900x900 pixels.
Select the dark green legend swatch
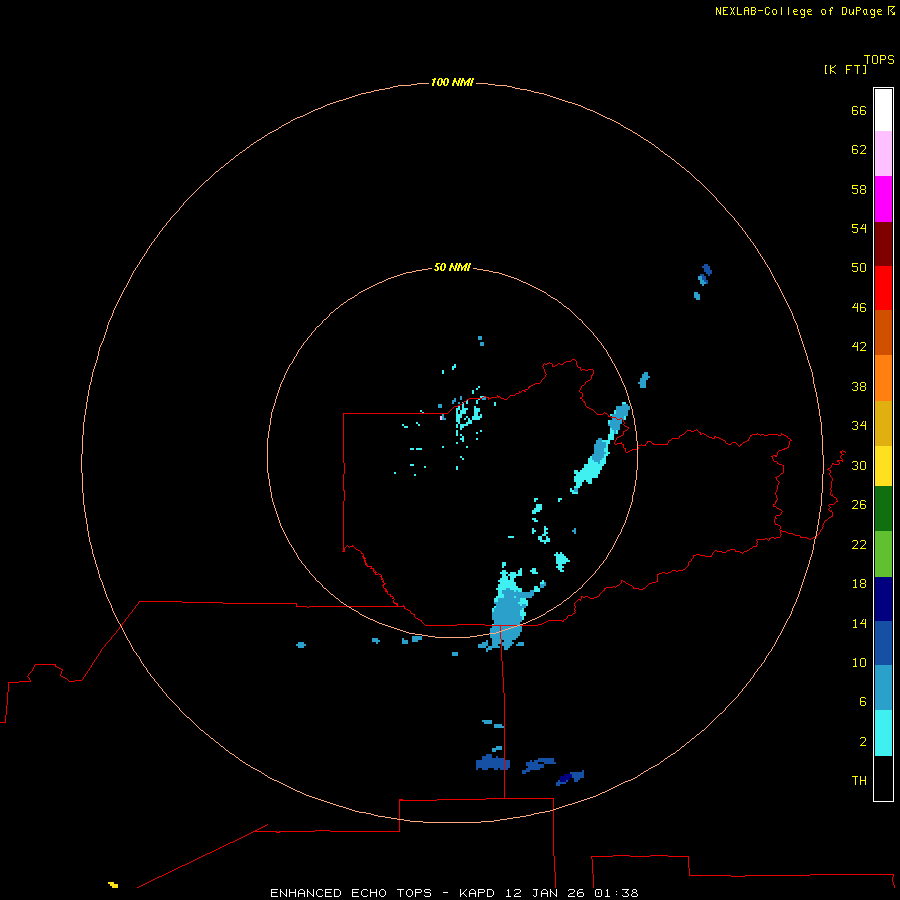pyautogui.click(x=883, y=509)
